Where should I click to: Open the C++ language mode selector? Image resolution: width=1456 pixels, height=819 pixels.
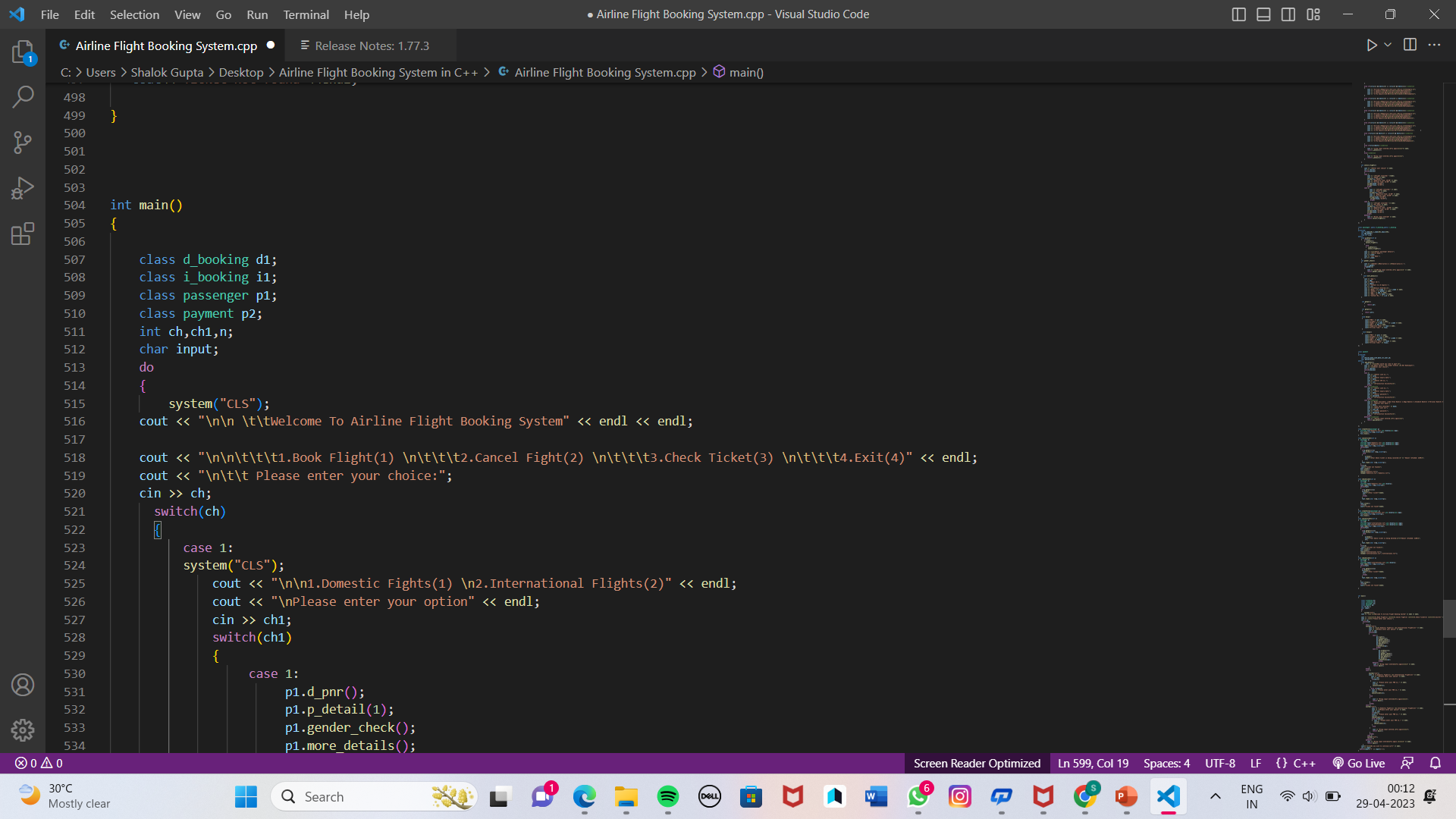pyautogui.click(x=1304, y=763)
